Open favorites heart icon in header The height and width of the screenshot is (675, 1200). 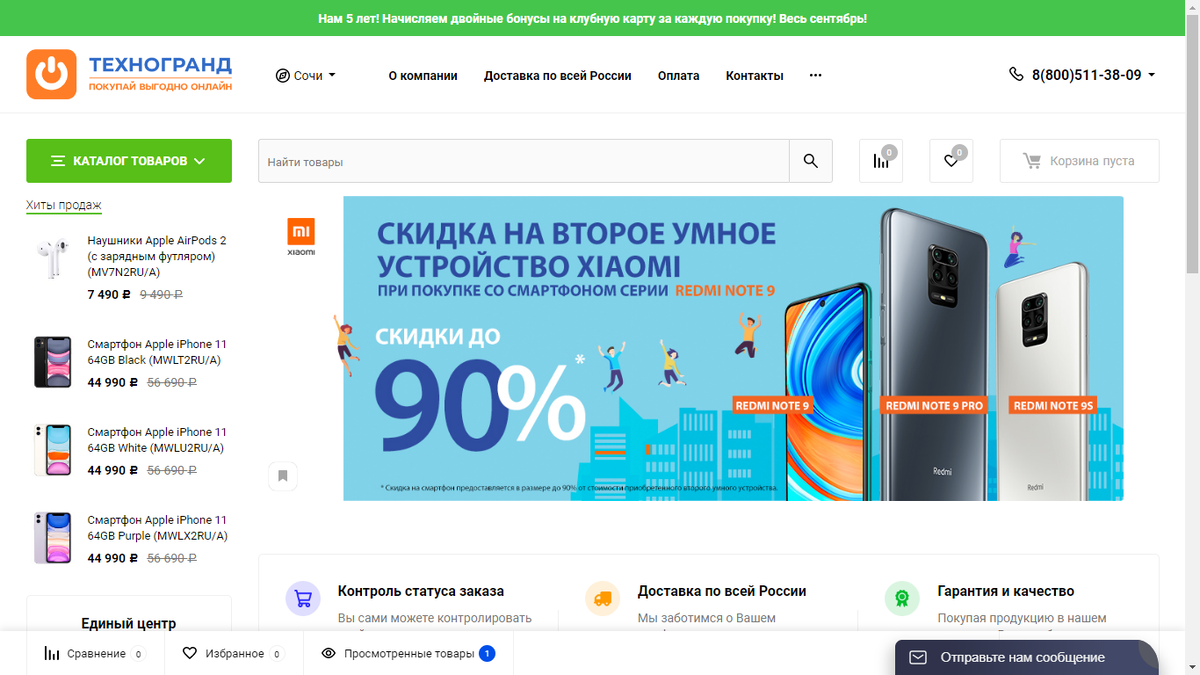951,161
